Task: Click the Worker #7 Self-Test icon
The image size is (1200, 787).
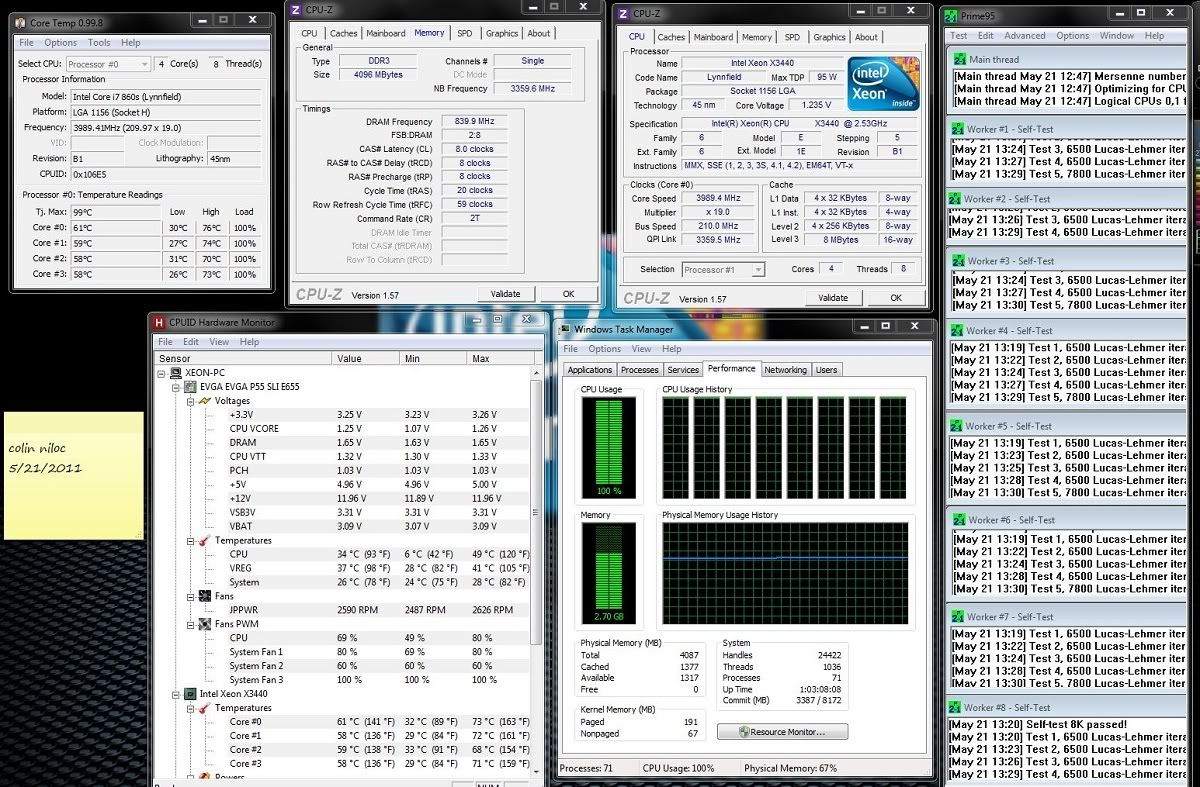Action: click(x=958, y=617)
